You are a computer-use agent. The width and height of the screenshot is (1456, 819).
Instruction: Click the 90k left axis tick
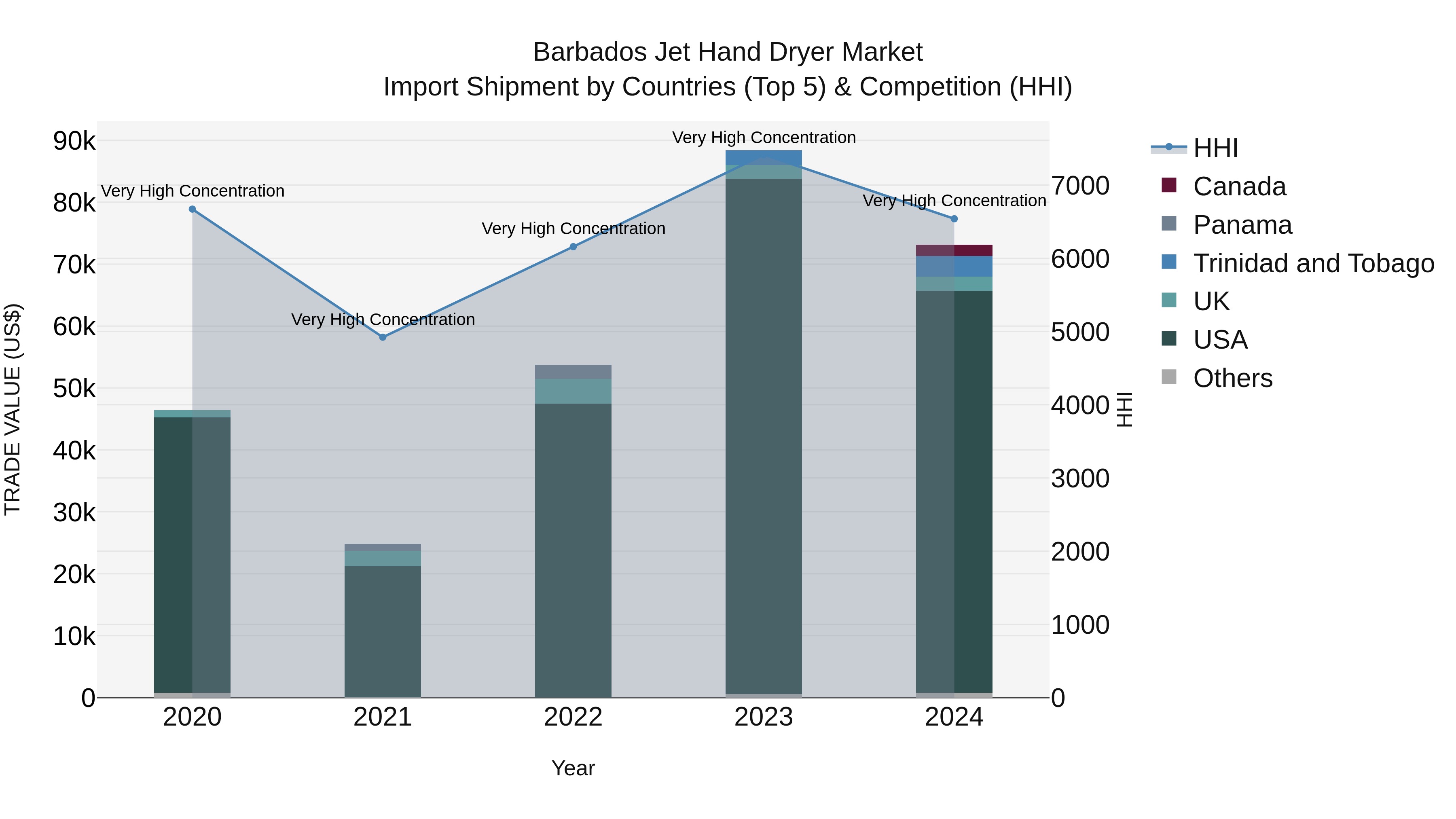74,141
